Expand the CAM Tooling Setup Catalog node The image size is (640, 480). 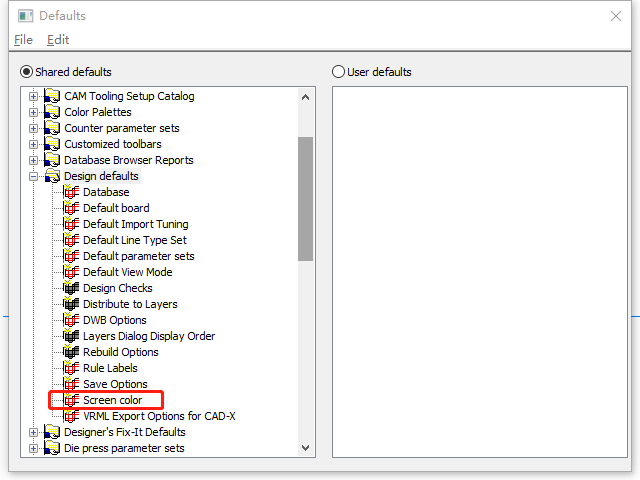(x=33, y=96)
